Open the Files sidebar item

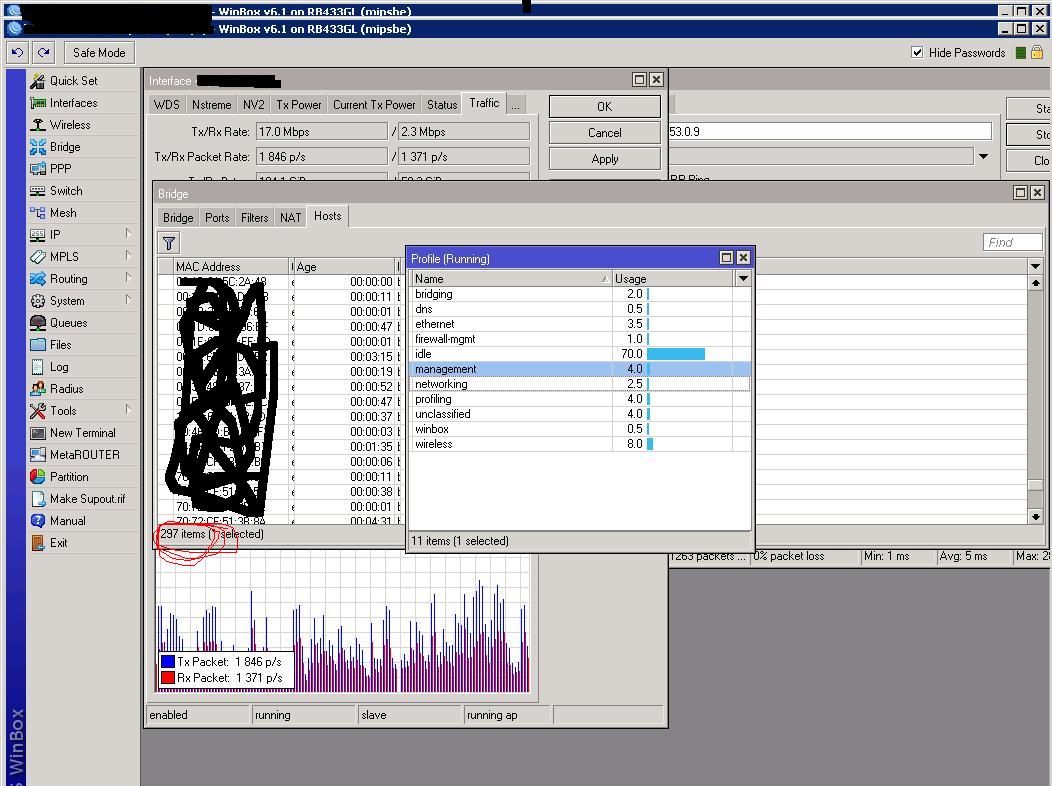[60, 345]
